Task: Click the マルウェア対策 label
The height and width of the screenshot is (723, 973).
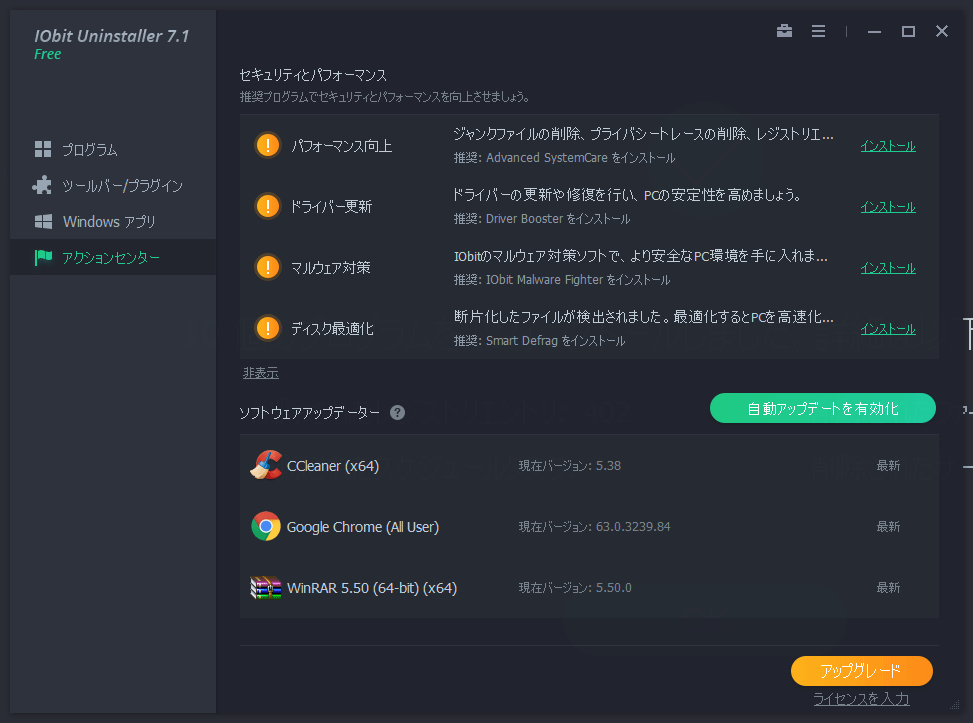Action: 331,267
